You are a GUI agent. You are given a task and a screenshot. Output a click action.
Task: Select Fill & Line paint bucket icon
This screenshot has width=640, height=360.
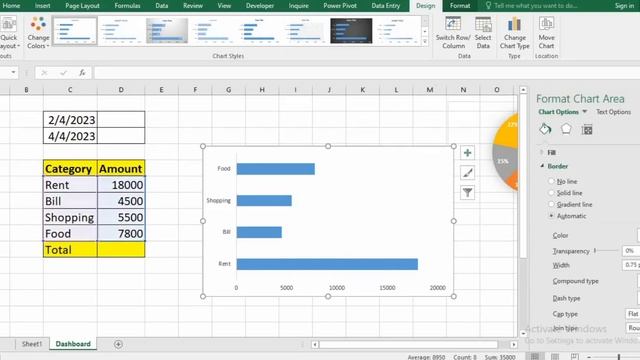click(545, 129)
